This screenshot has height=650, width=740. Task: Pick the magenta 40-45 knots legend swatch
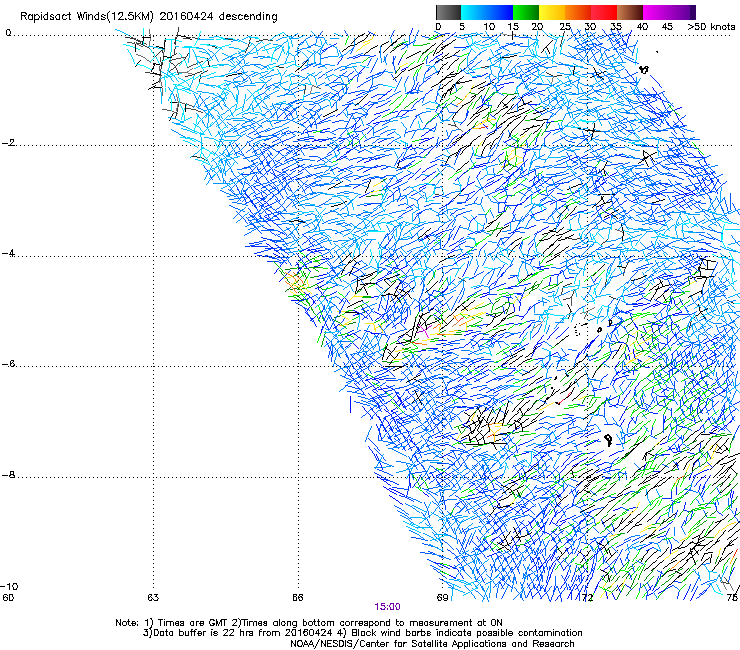pyautogui.click(x=656, y=12)
